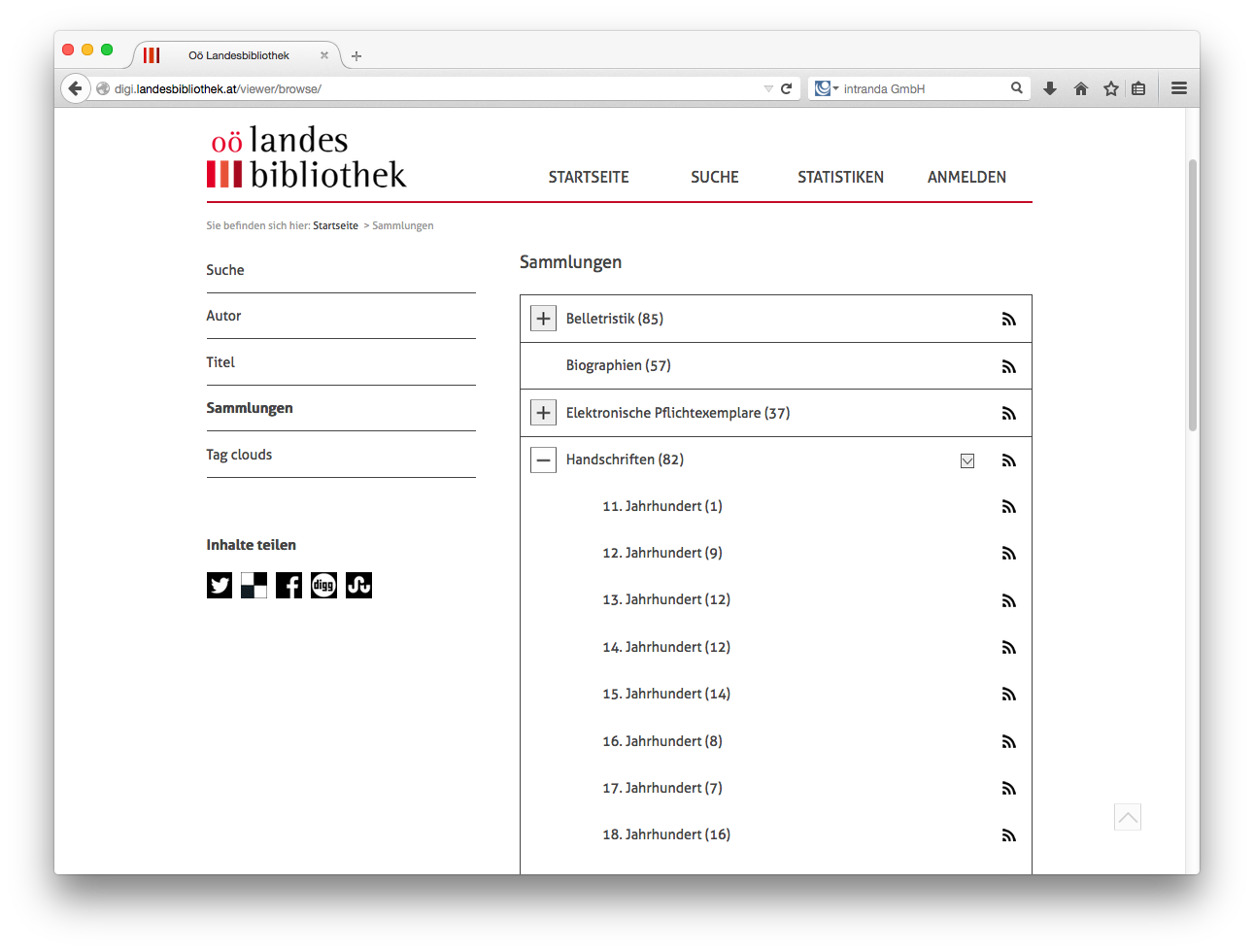Reload the current page
This screenshot has width=1254, height=952.
786,88
